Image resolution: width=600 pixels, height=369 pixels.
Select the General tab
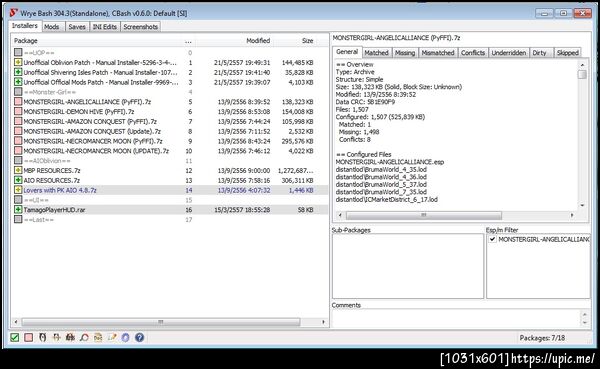[x=347, y=52]
